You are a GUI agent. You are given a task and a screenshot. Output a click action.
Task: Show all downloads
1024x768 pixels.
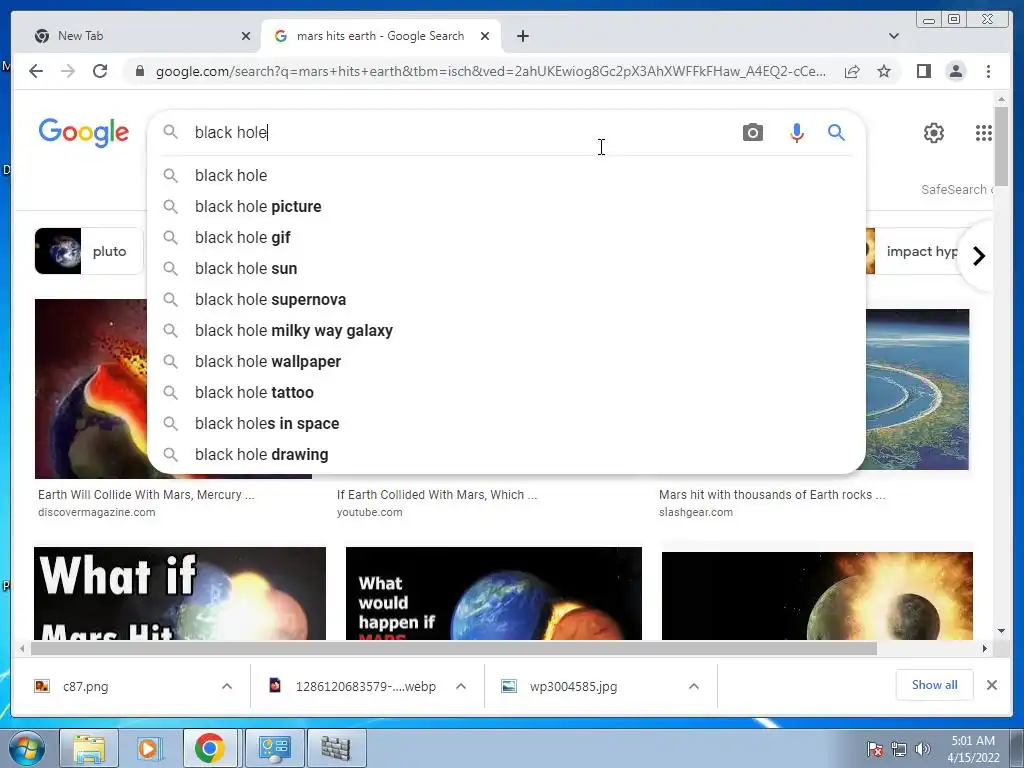934,685
